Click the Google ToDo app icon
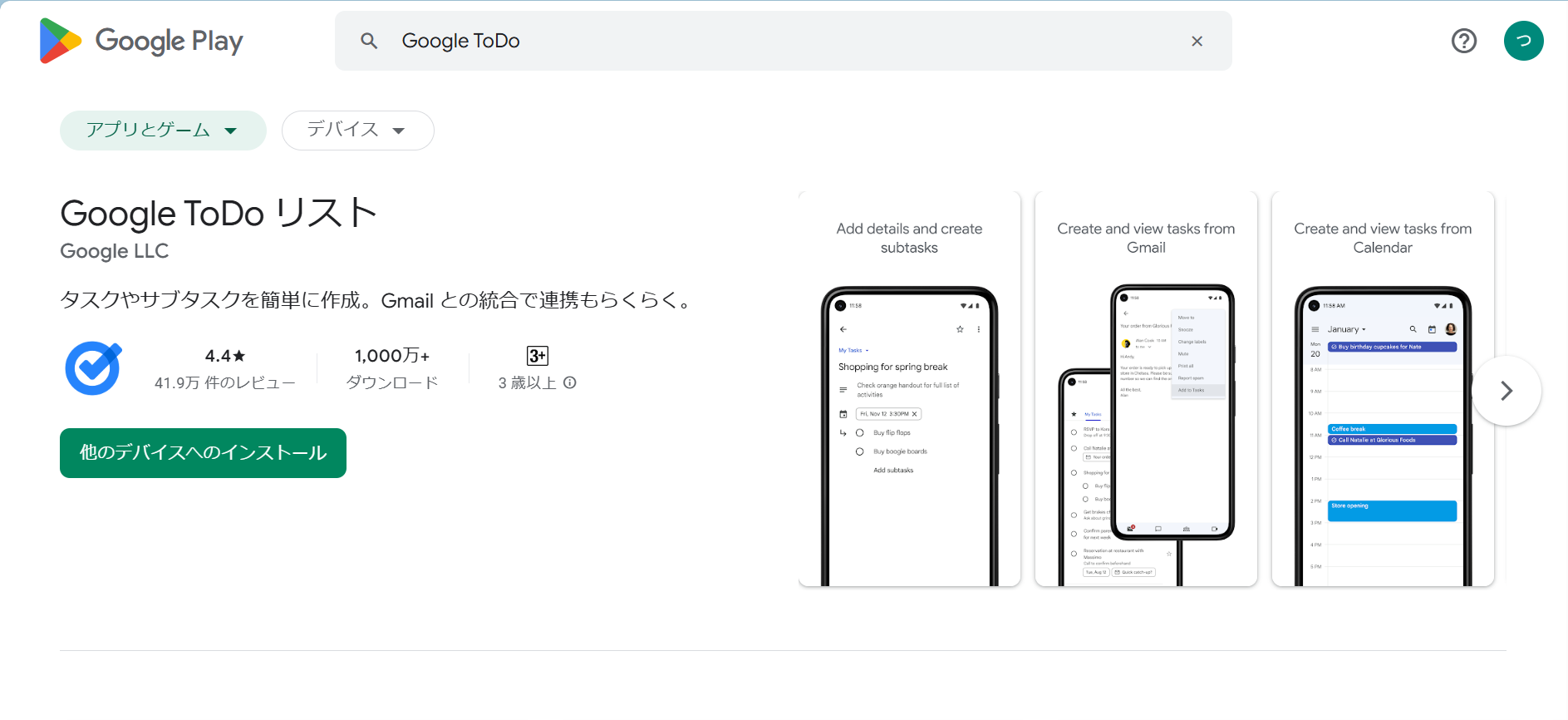 pos(94,368)
